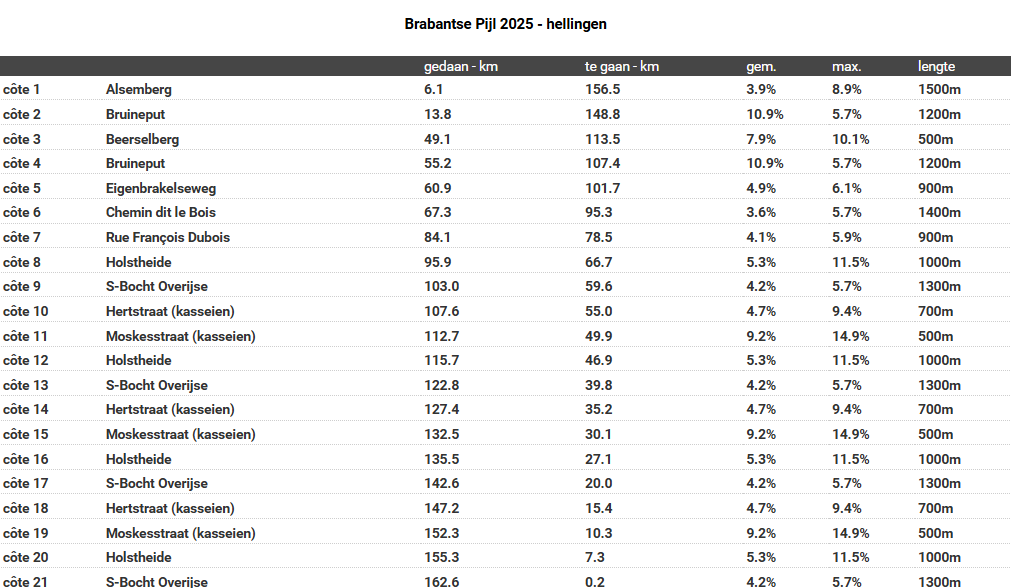
Task: Click the 'lengte' column header
Action: (x=936, y=67)
